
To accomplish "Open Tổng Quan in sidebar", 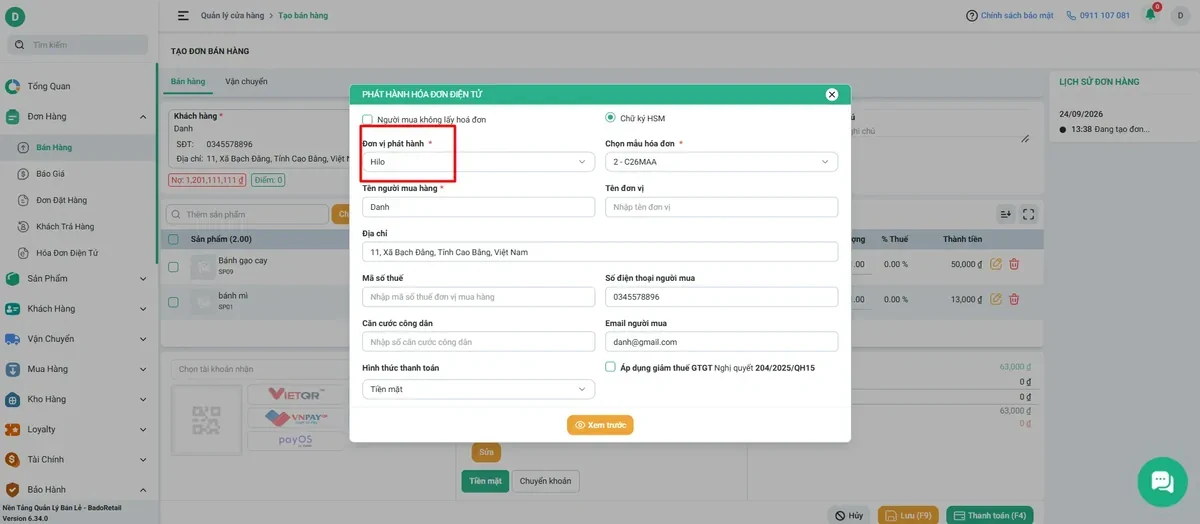I will [78, 86].
